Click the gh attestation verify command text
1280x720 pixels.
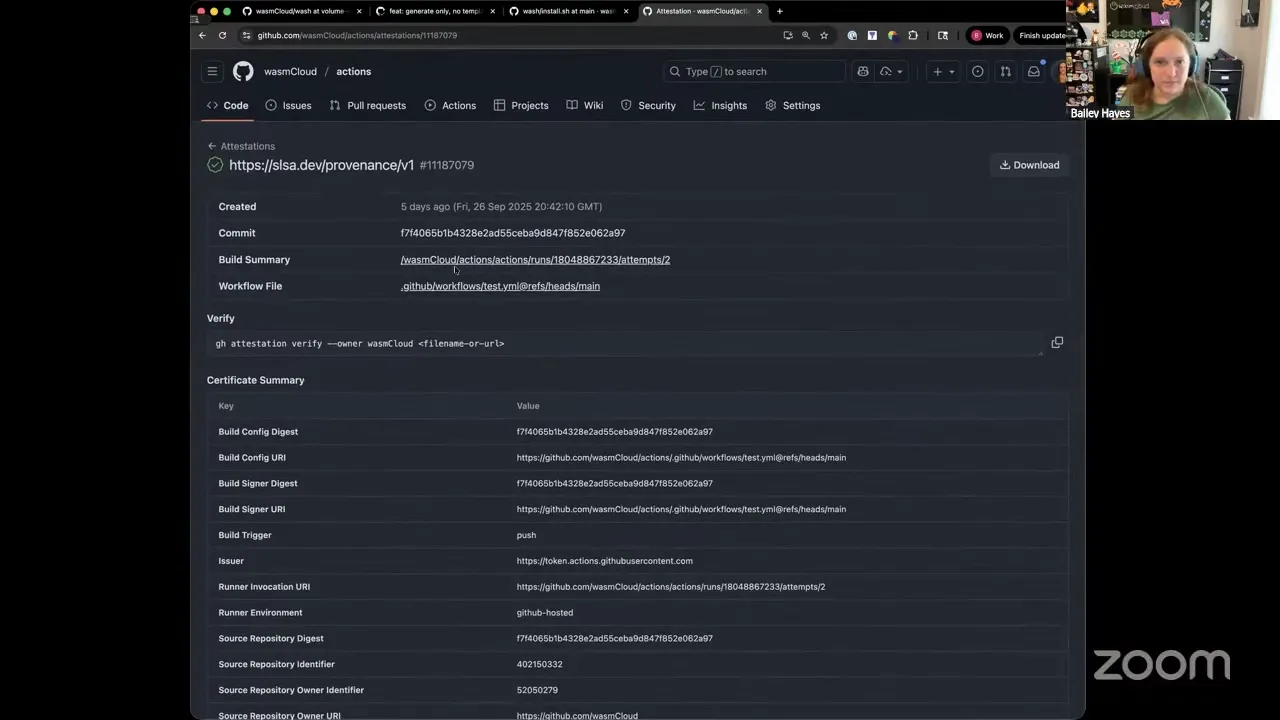pos(360,344)
